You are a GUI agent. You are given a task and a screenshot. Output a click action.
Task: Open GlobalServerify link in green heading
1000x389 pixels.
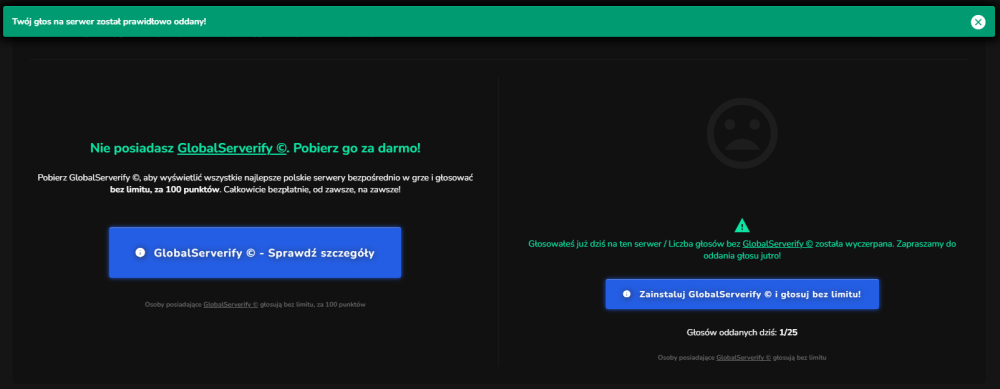tap(232, 149)
